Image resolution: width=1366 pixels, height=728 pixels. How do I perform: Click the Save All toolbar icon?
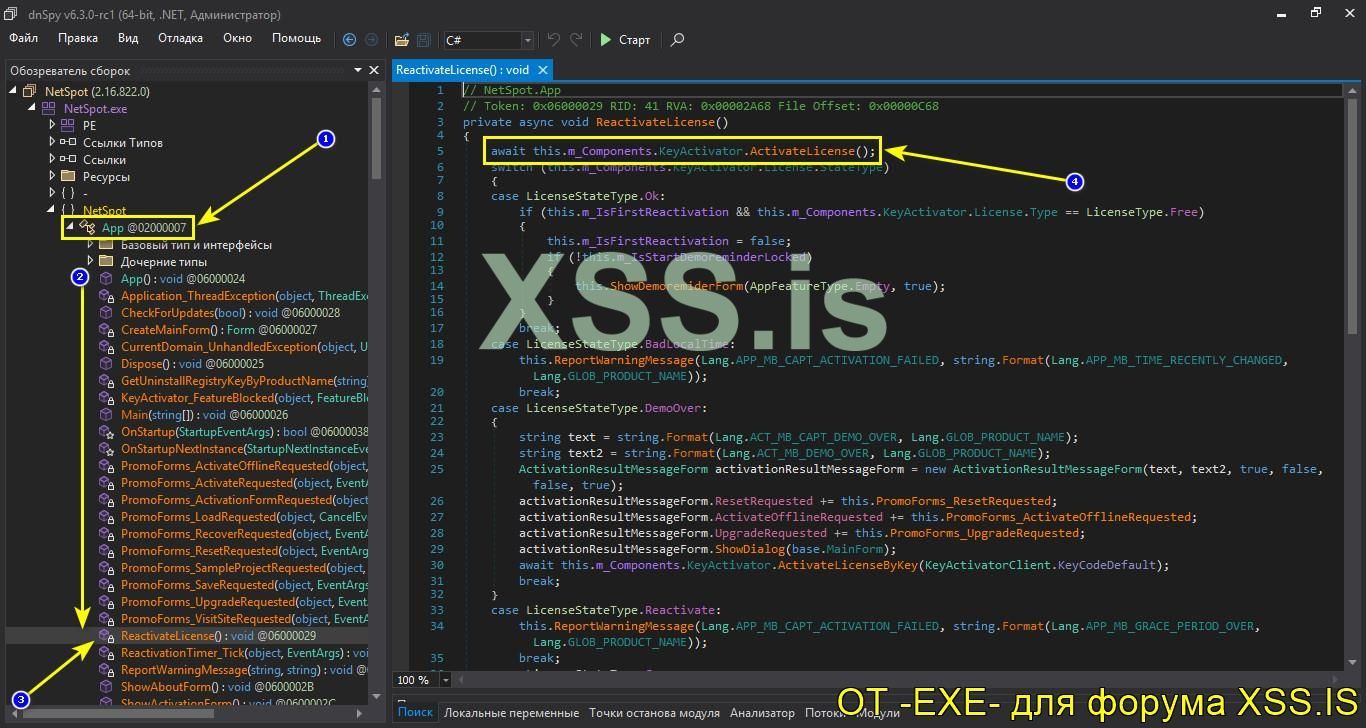423,40
